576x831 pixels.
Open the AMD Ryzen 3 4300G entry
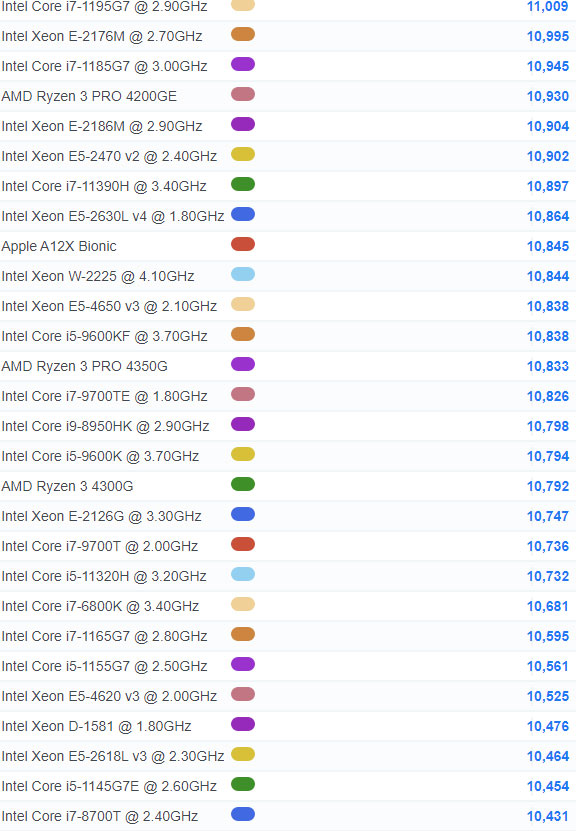67,487
